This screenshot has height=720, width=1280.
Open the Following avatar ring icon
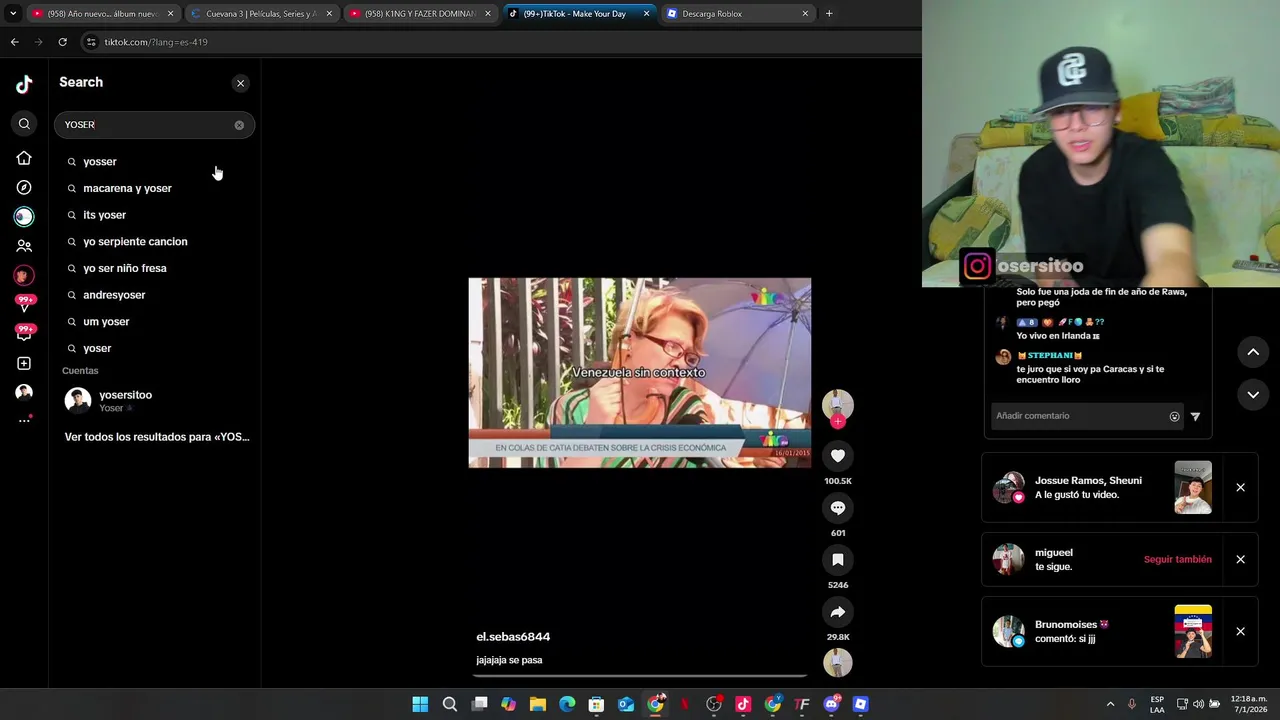click(24, 216)
